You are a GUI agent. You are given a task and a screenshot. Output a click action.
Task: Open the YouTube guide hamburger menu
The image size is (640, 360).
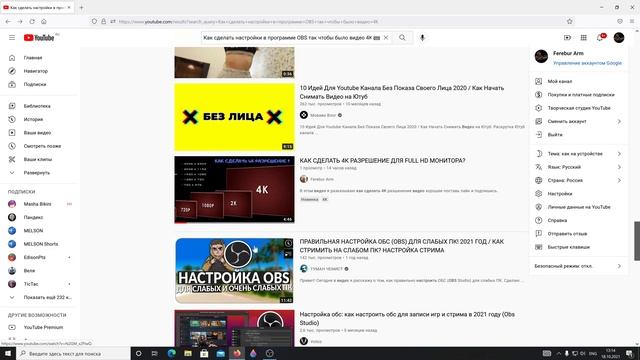pos(12,38)
